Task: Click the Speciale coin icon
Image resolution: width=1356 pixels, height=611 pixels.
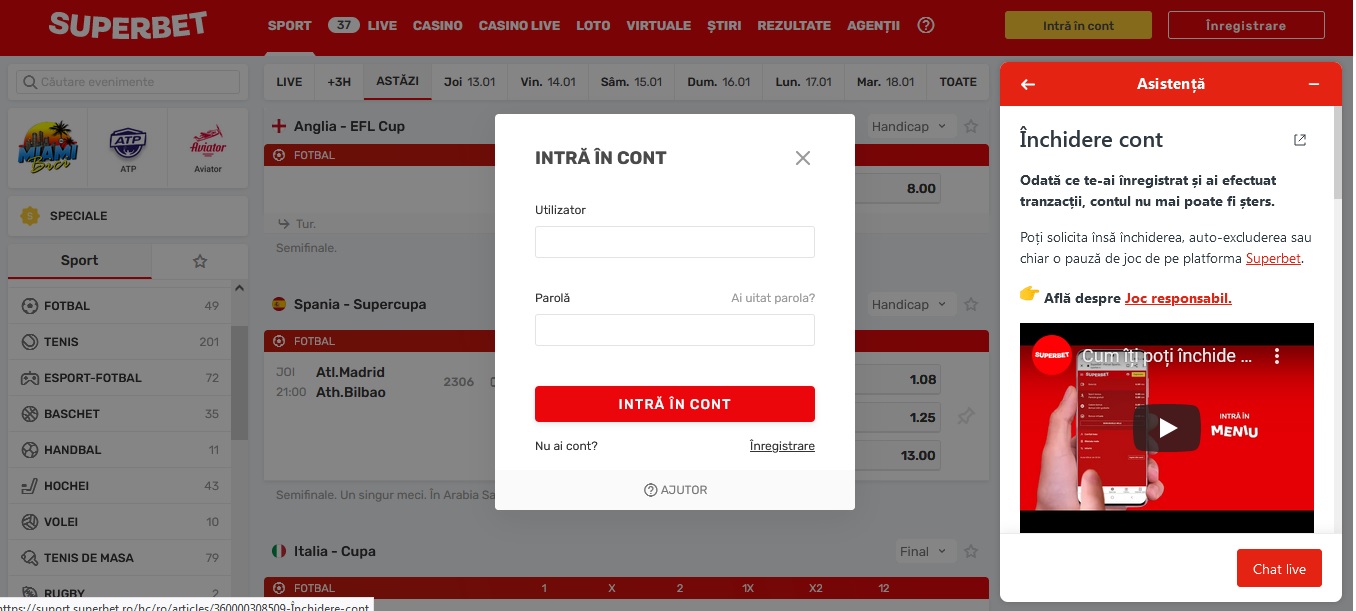Action: pyautogui.click(x=31, y=215)
